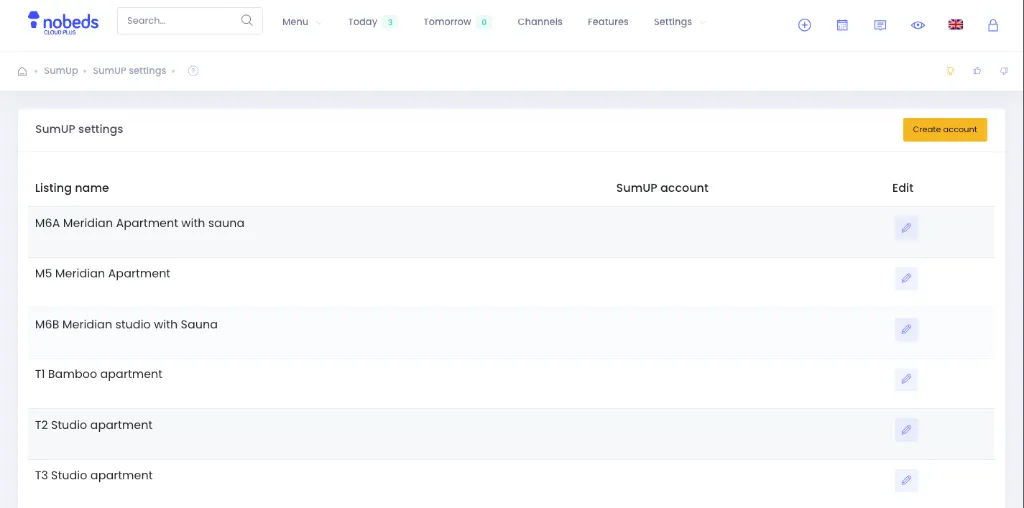Image resolution: width=1024 pixels, height=508 pixels.
Task: Click the Edit column header
Action: pyautogui.click(x=903, y=188)
